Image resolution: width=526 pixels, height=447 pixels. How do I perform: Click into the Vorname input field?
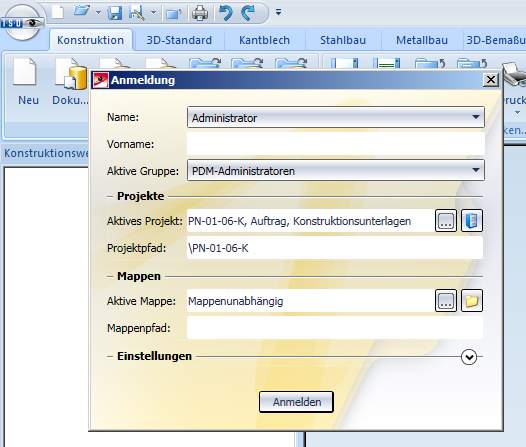(336, 144)
